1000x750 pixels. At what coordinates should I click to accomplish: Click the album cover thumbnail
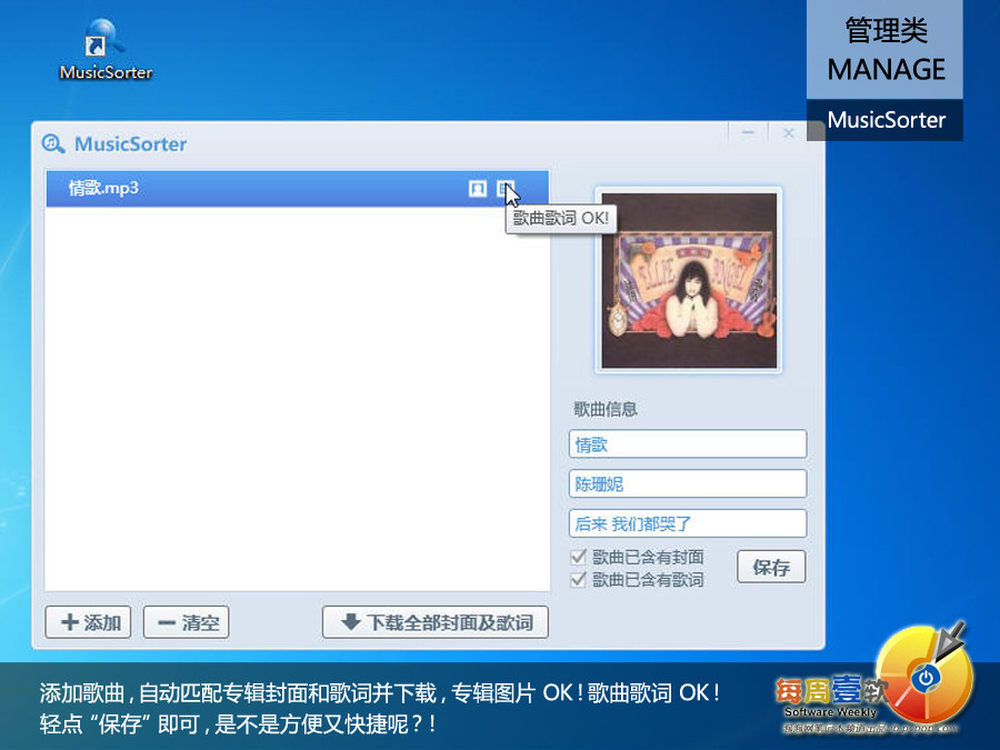pyautogui.click(x=689, y=281)
